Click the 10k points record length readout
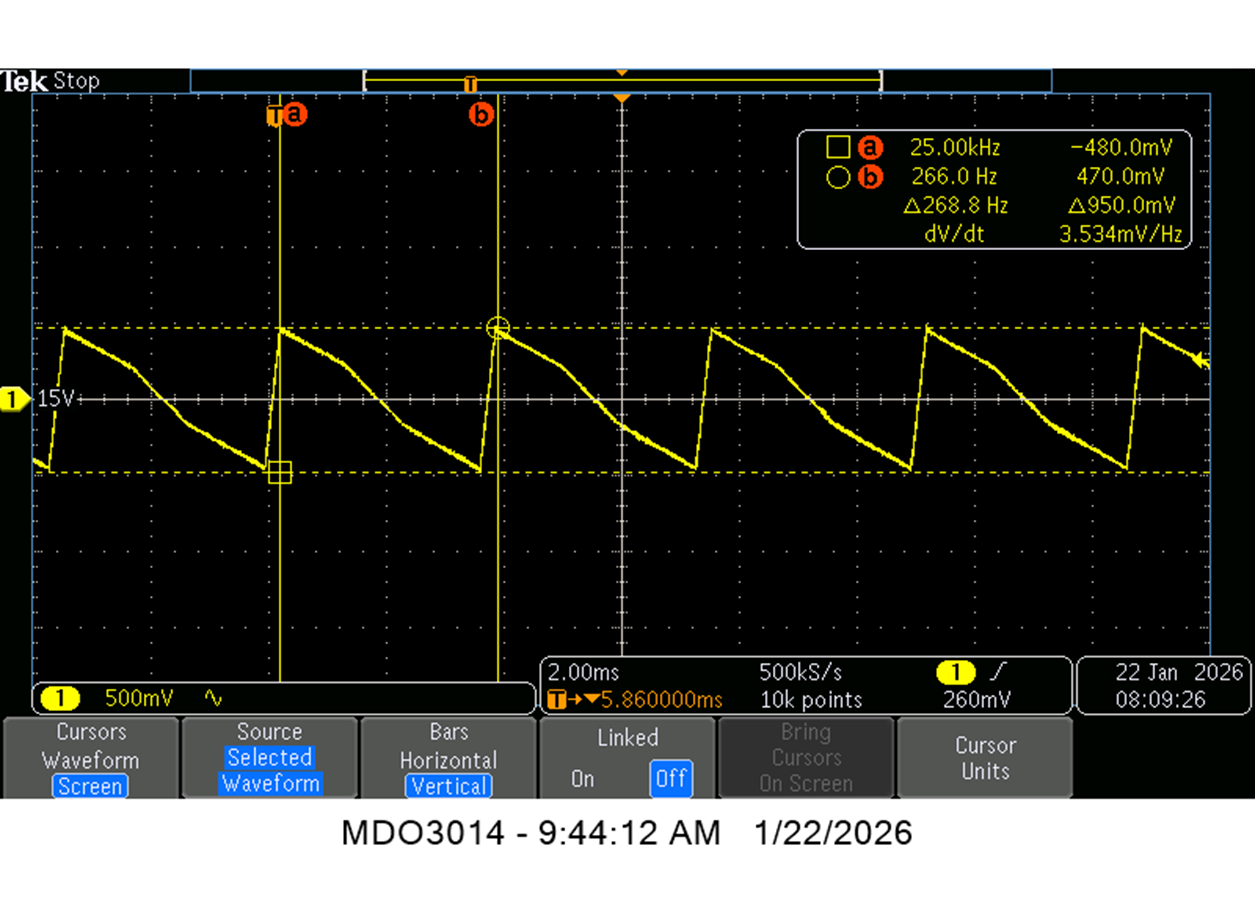Image resolution: width=1255 pixels, height=913 pixels. coord(809,699)
